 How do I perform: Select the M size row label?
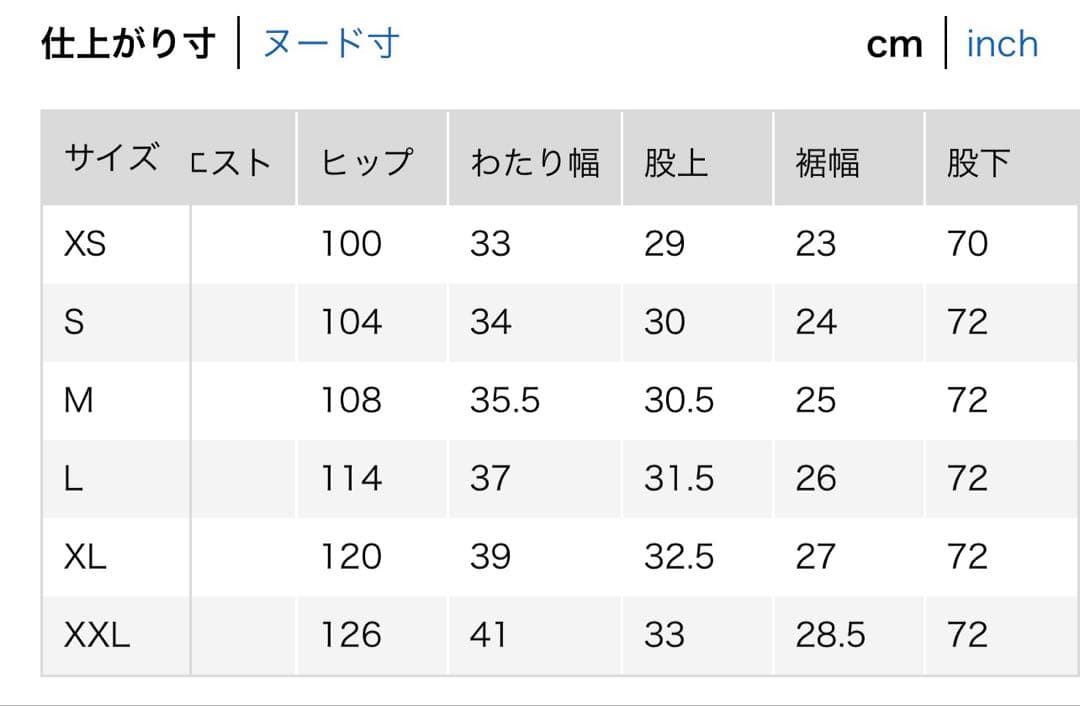click(x=78, y=400)
